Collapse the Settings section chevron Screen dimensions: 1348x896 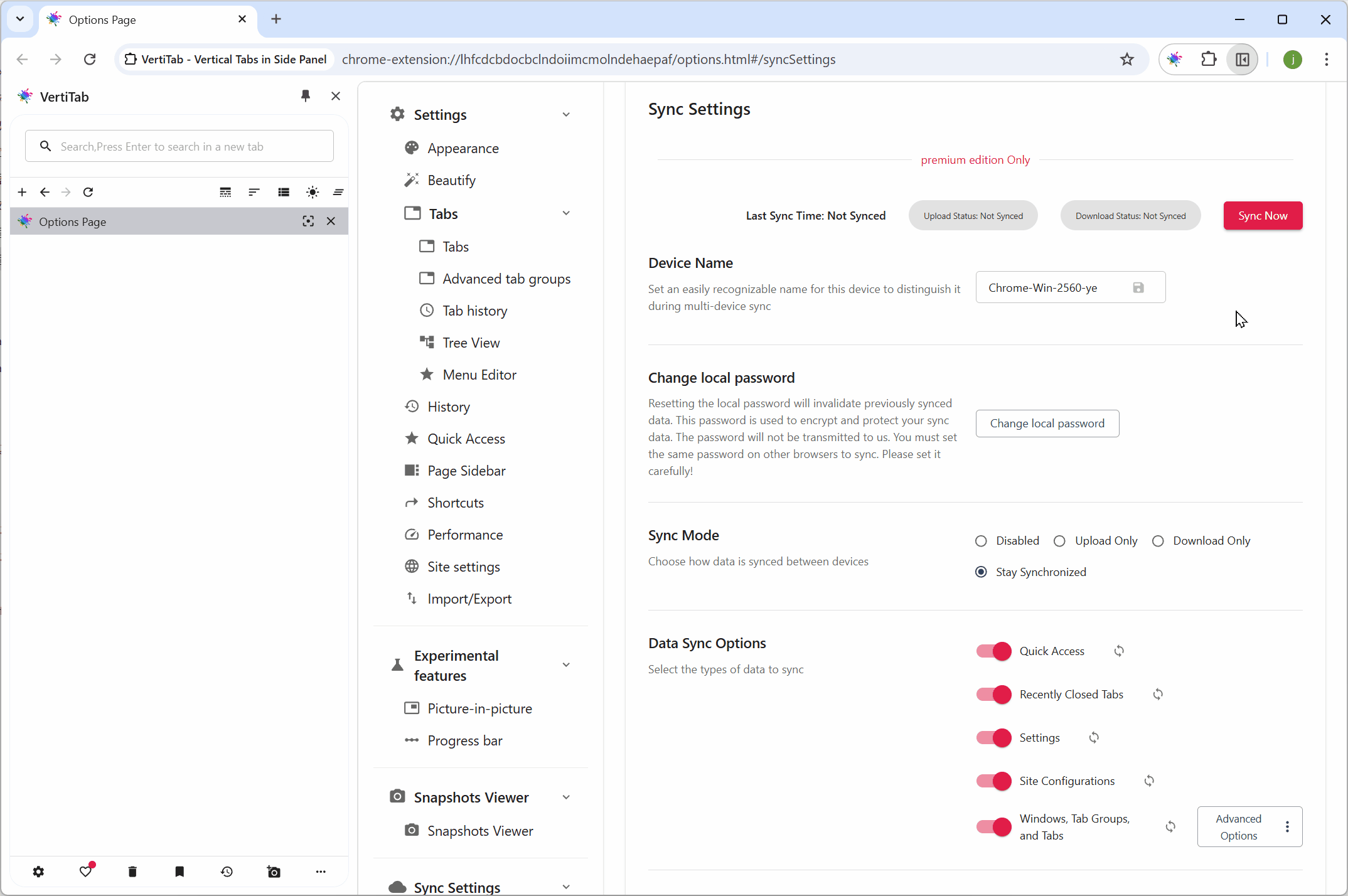tap(566, 115)
